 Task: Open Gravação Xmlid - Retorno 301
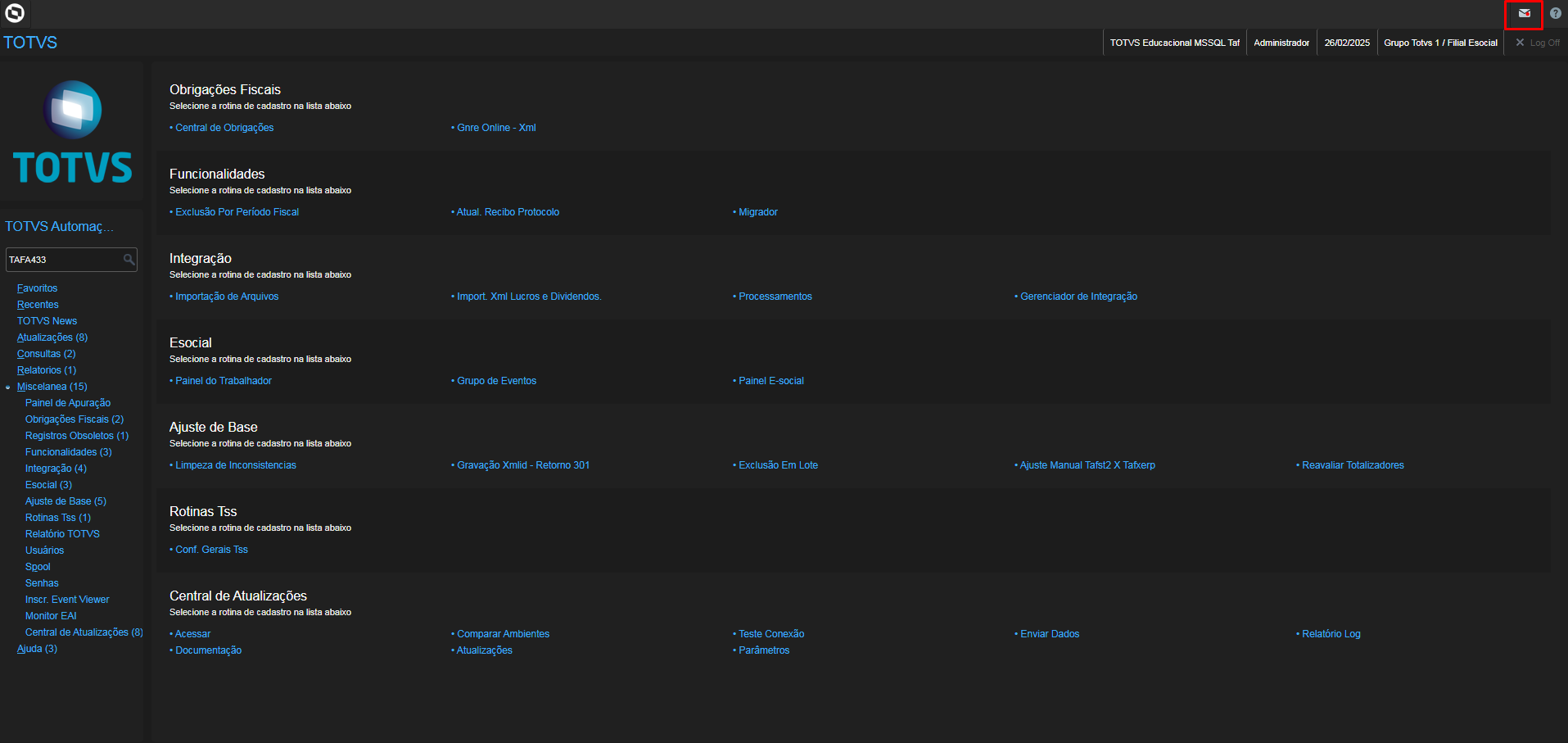click(523, 465)
